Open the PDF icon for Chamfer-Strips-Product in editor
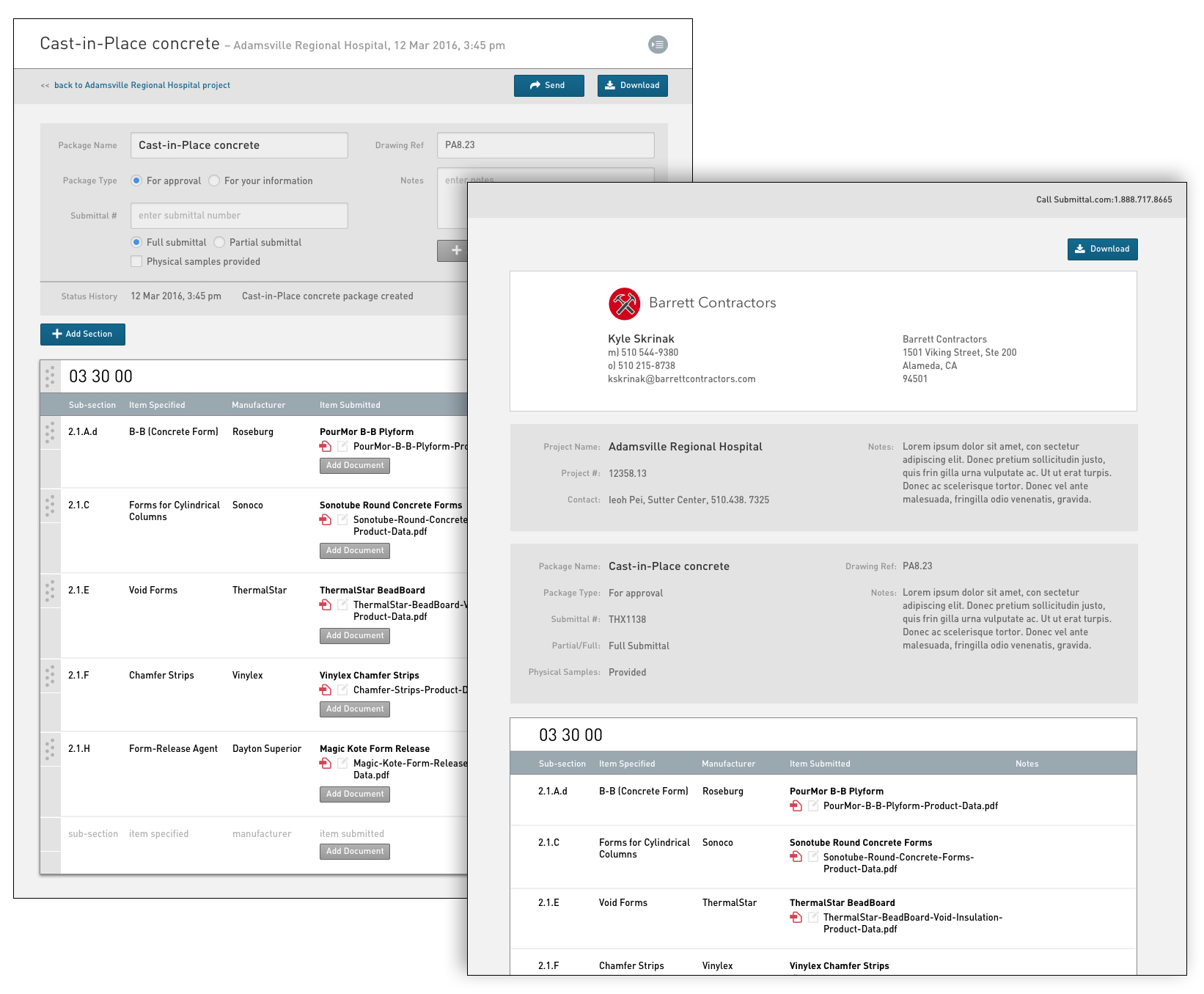This screenshot has width=1204, height=994. [x=326, y=690]
